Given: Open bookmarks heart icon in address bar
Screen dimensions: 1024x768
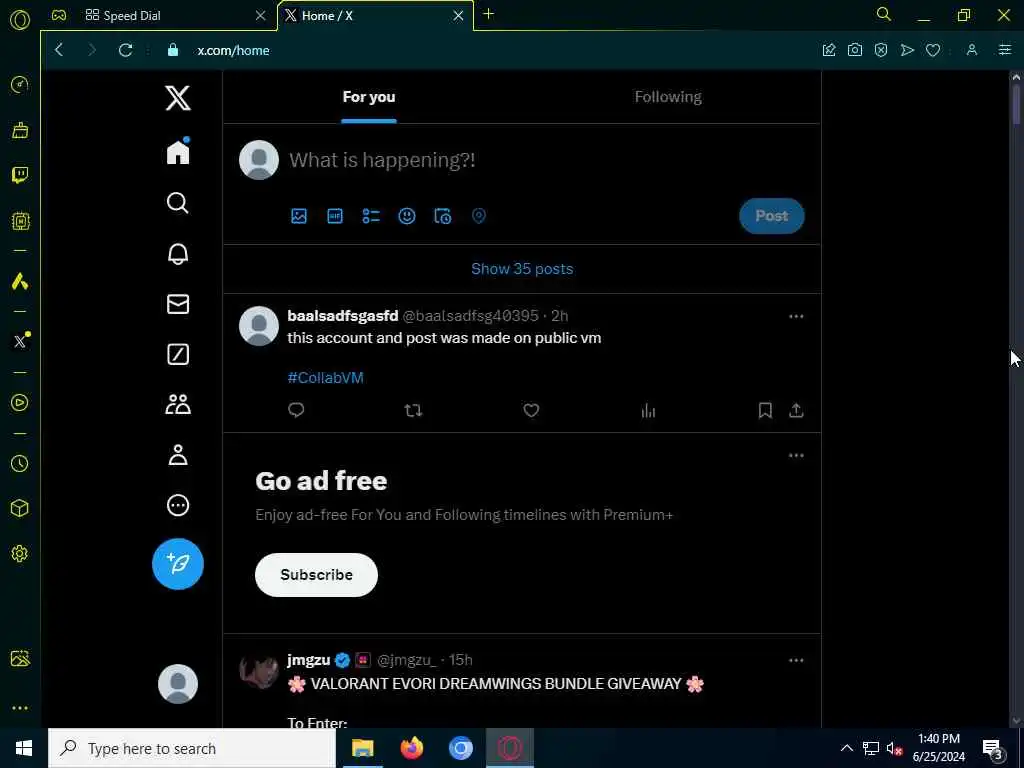Looking at the screenshot, I should click(933, 50).
